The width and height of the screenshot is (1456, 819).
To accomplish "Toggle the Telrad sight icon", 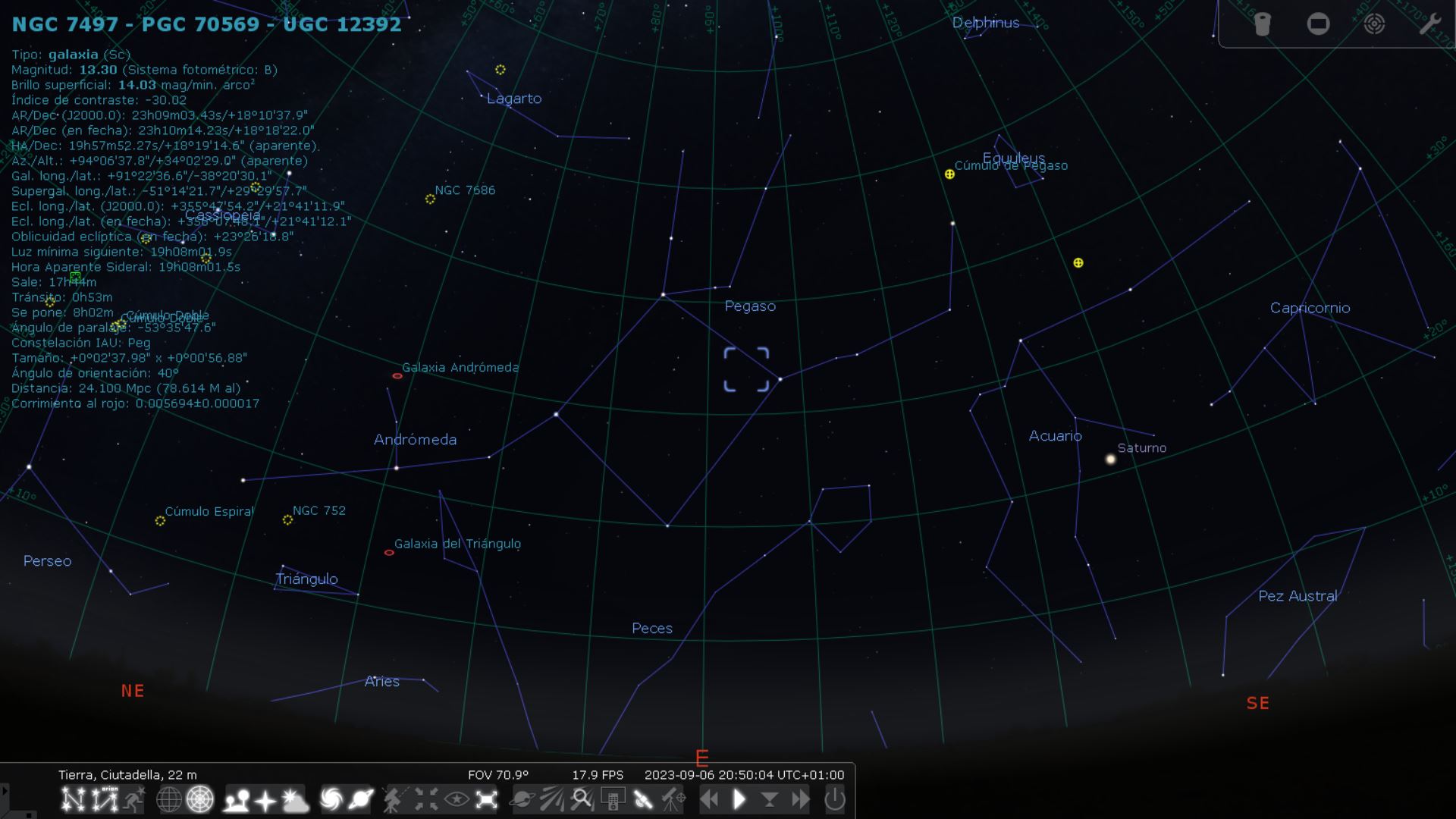I will (1374, 24).
